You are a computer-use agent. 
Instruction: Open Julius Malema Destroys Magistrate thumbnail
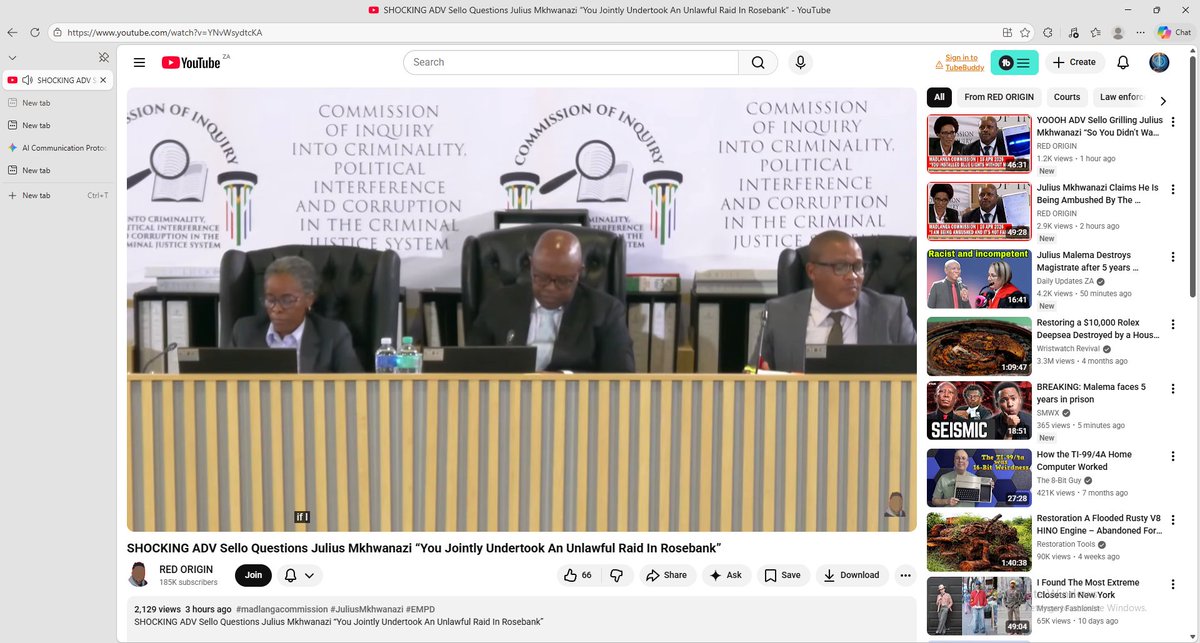point(979,279)
